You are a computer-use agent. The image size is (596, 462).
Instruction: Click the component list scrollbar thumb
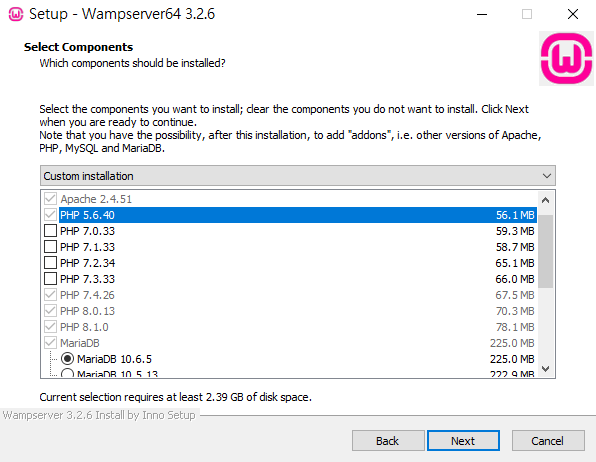point(545,251)
